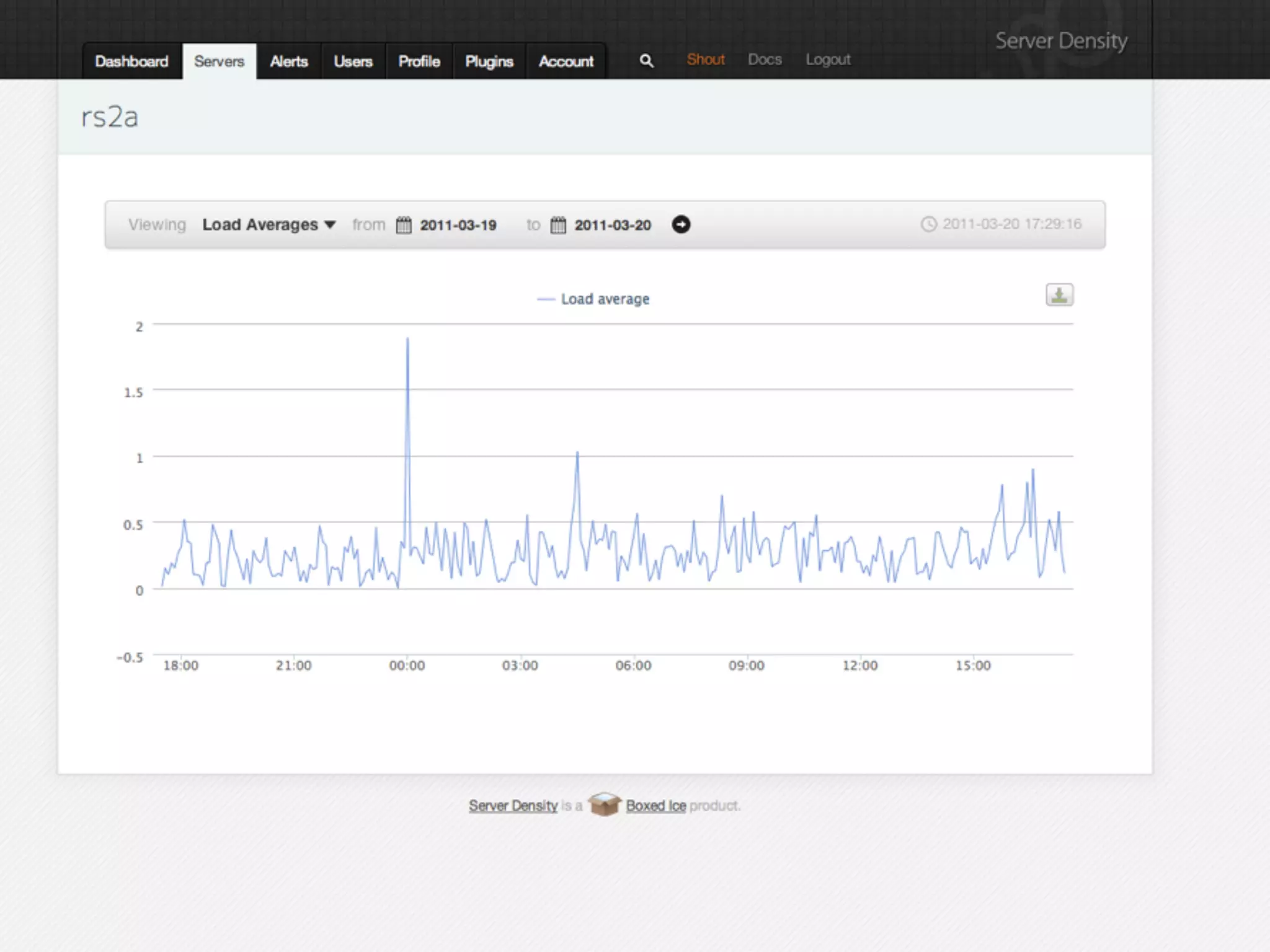Open the Docs link
1270x952 pixels.
tap(765, 59)
